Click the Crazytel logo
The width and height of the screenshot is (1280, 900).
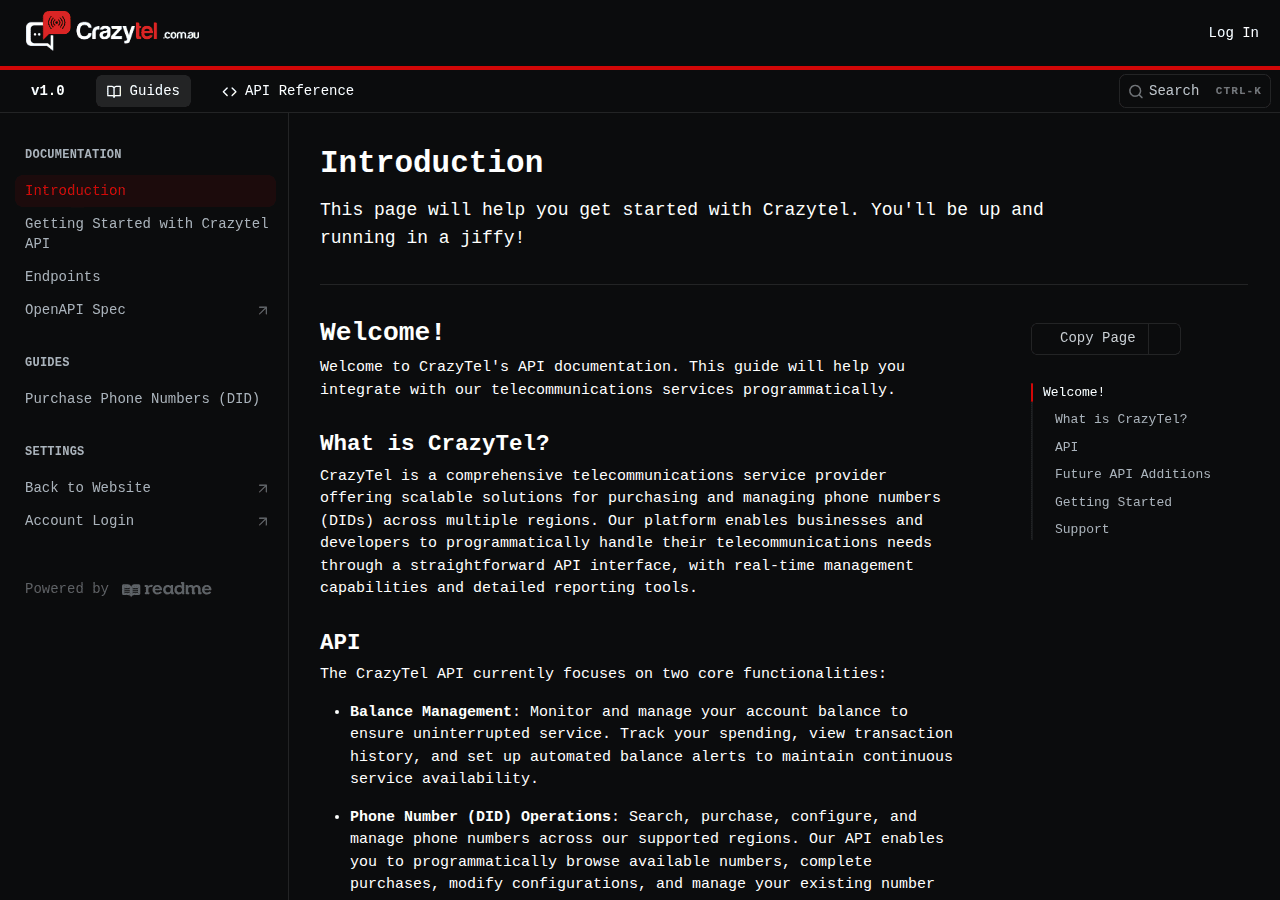coord(112,32)
